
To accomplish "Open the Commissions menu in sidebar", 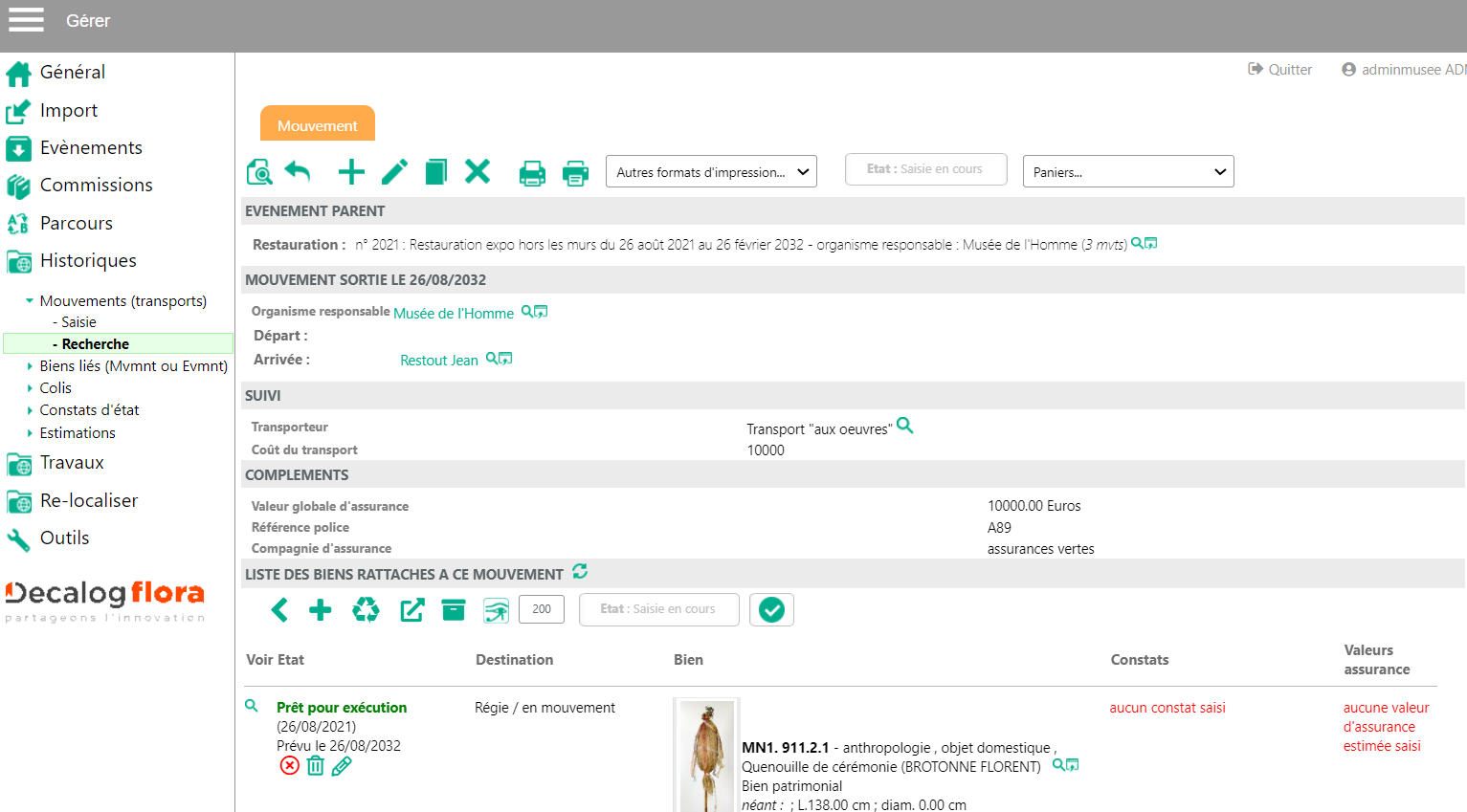I will coord(96,186).
